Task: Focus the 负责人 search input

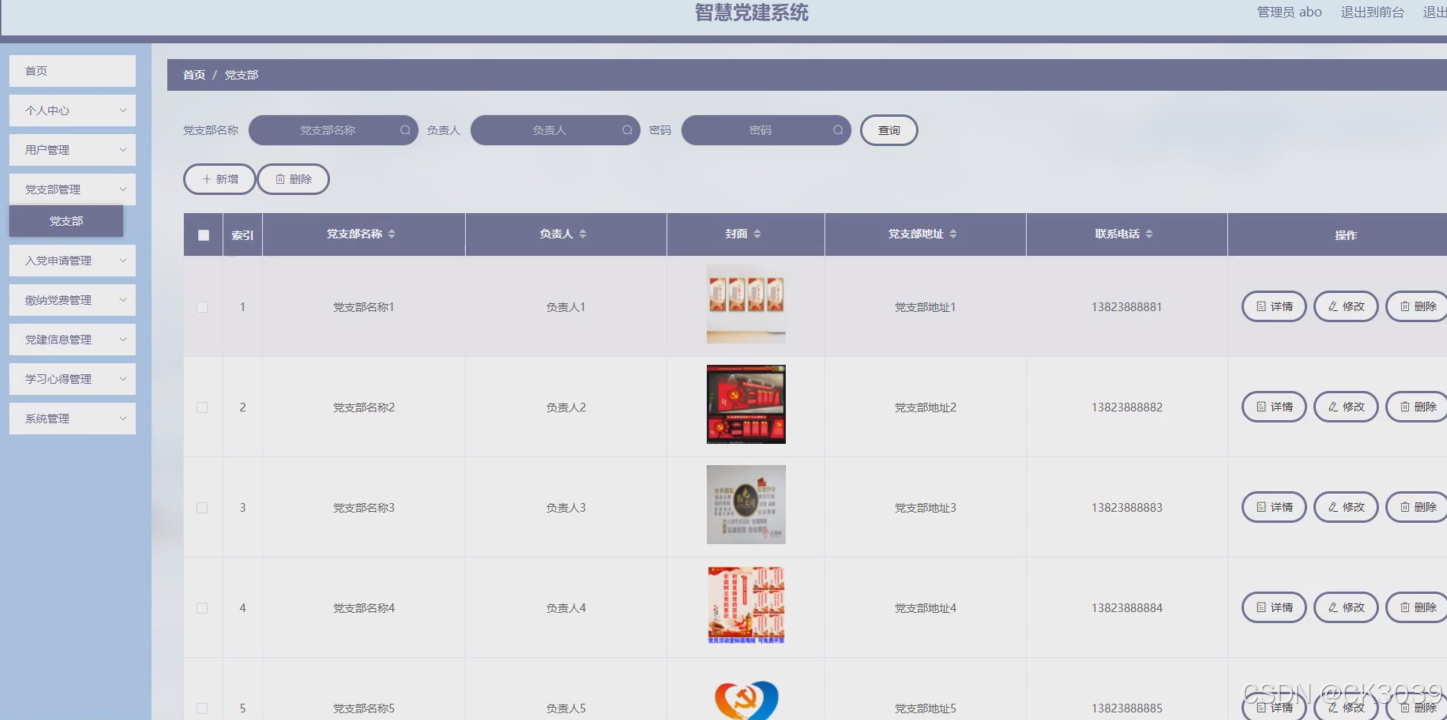Action: [x=555, y=130]
